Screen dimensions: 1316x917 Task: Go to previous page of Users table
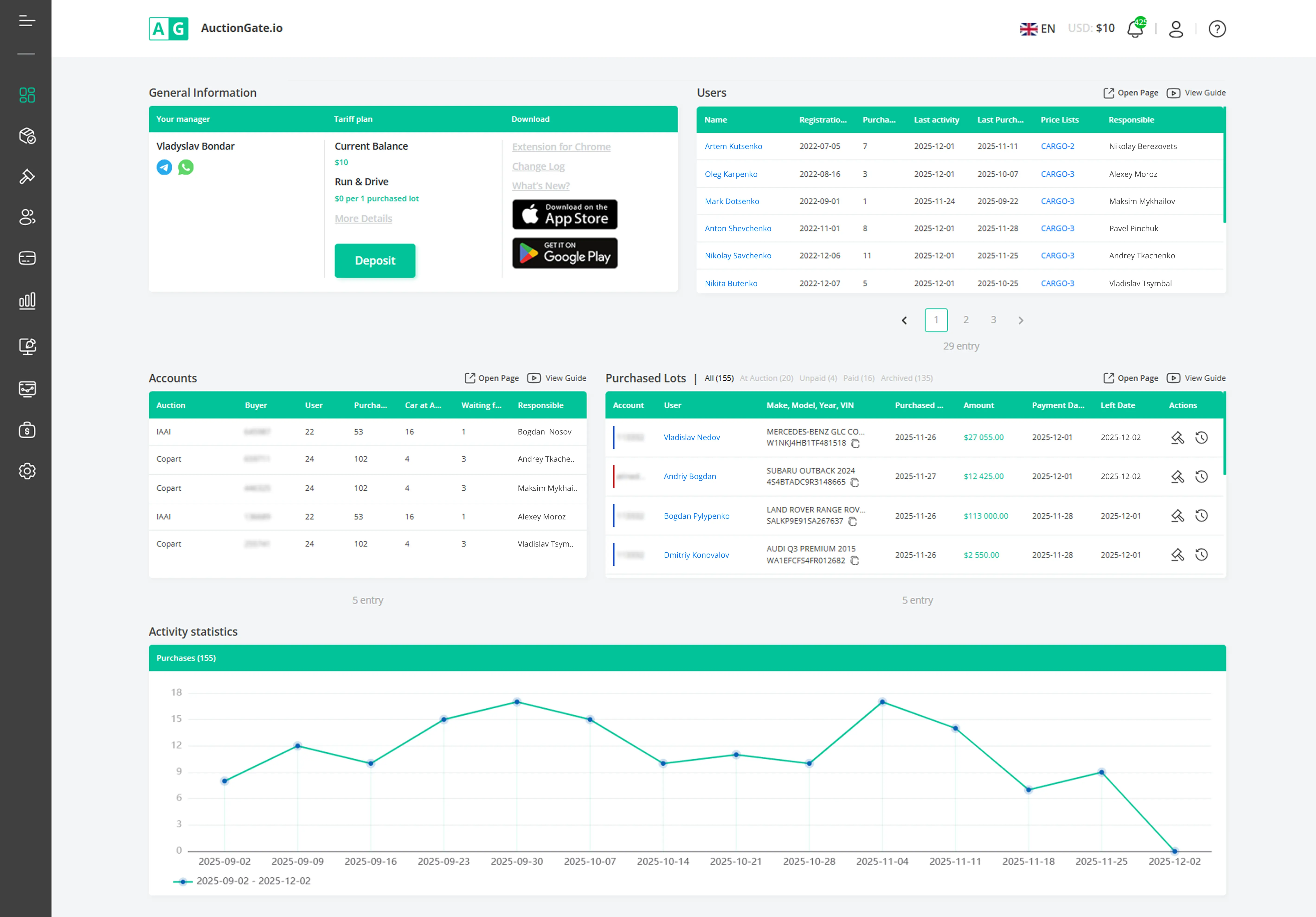pos(904,321)
